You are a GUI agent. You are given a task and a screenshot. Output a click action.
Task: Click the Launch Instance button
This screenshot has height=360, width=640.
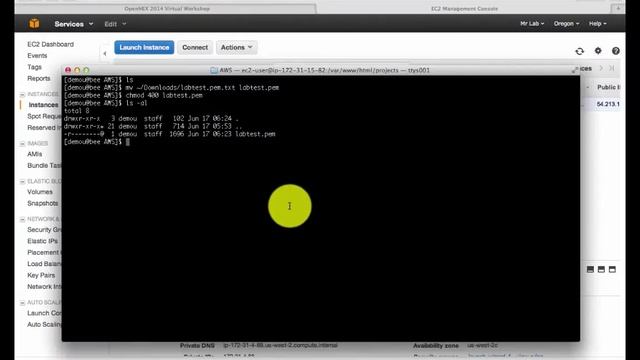coord(144,47)
